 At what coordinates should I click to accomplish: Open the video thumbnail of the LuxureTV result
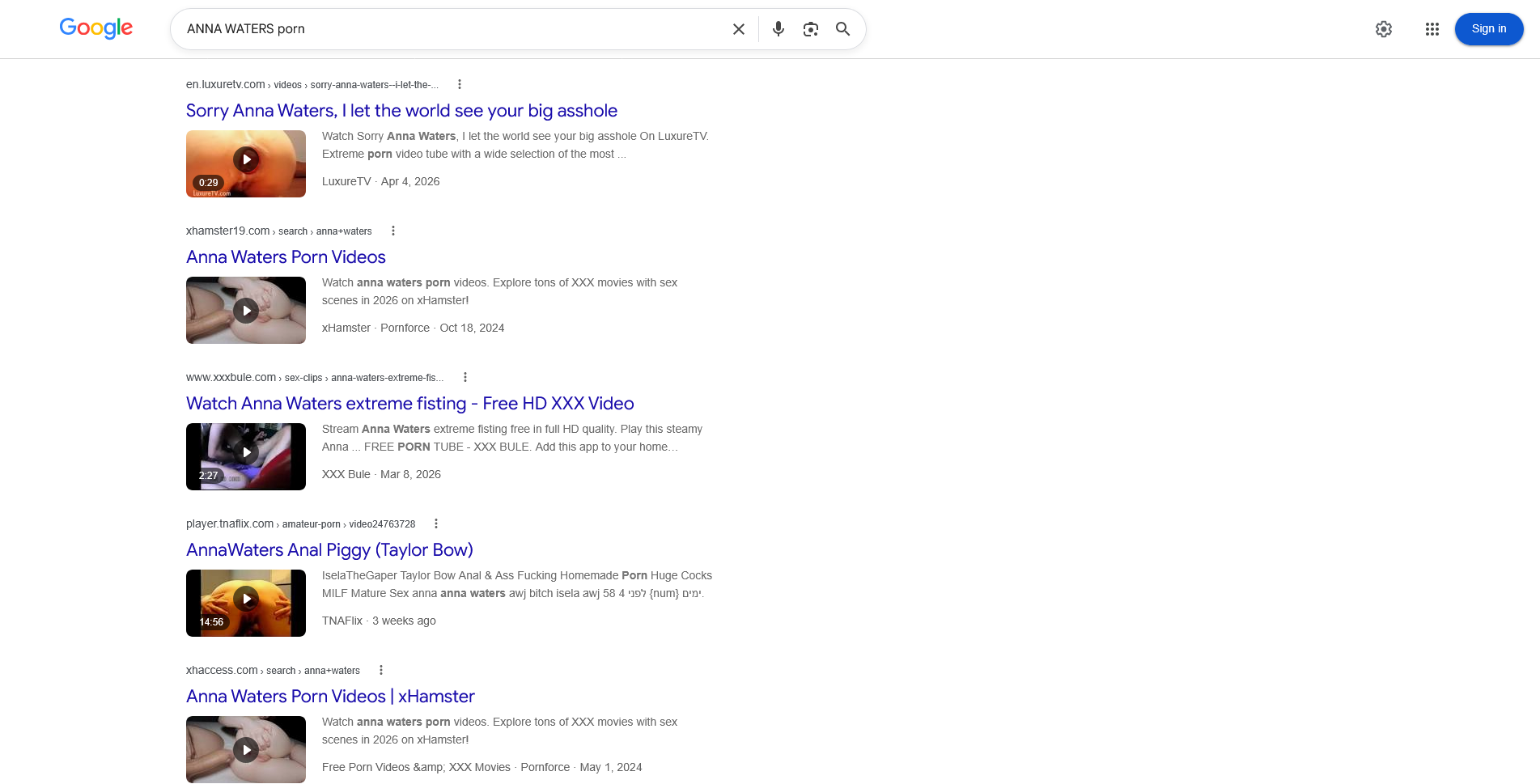pyautogui.click(x=246, y=163)
